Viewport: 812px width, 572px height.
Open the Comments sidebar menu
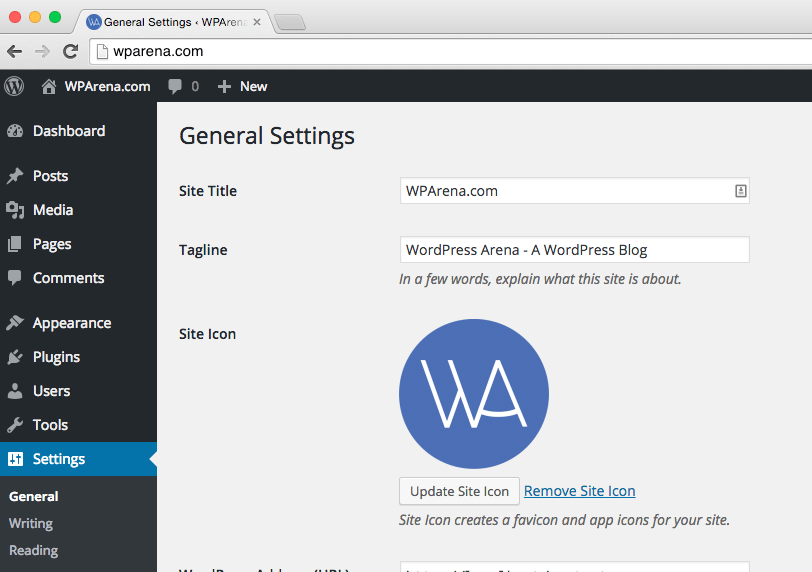pos(78,278)
